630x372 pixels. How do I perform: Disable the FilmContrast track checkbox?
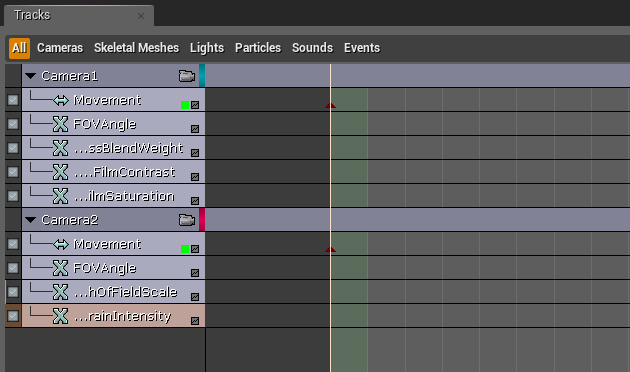(x=13, y=172)
